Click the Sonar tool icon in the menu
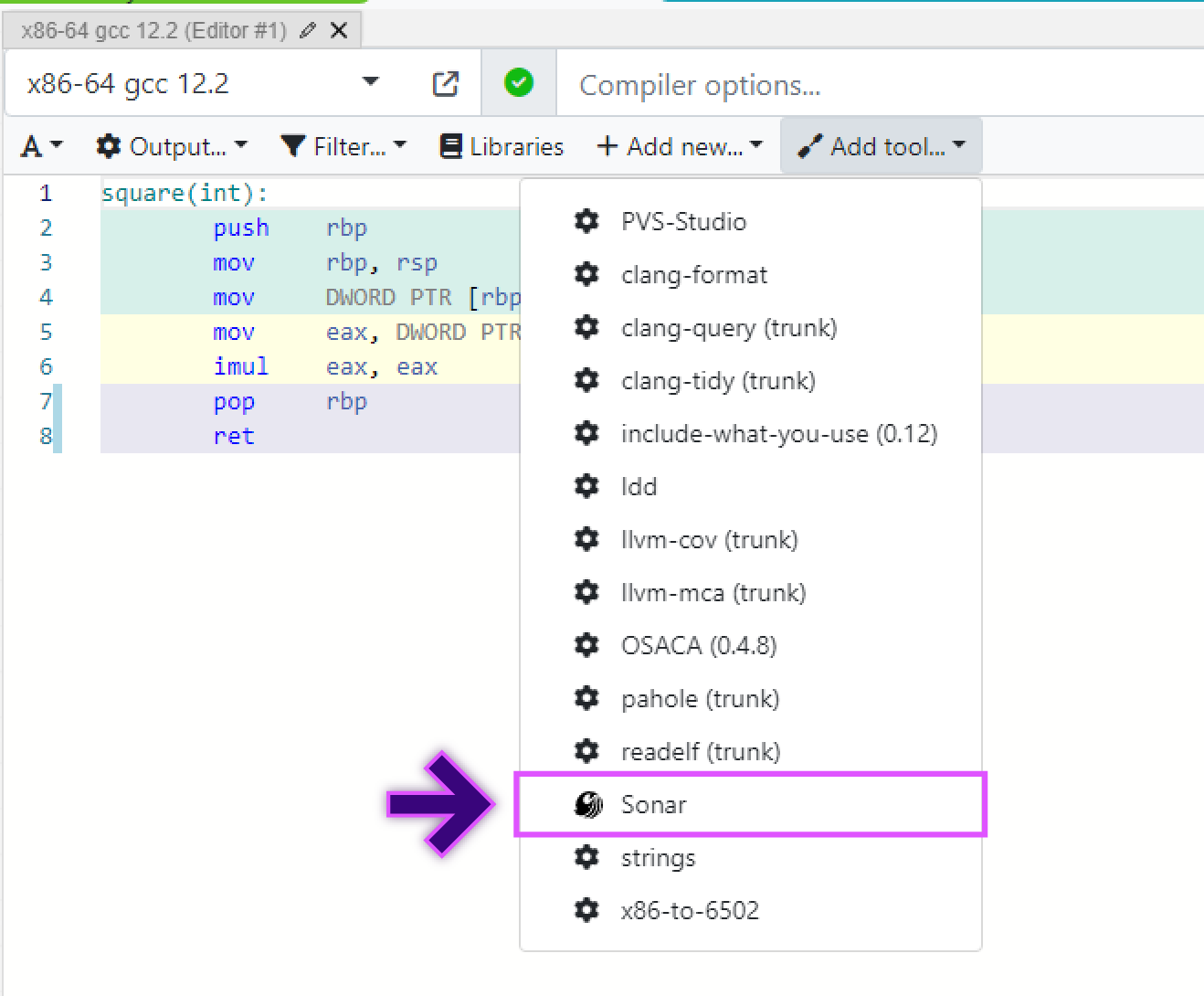This screenshot has height=996, width=1204. [587, 805]
